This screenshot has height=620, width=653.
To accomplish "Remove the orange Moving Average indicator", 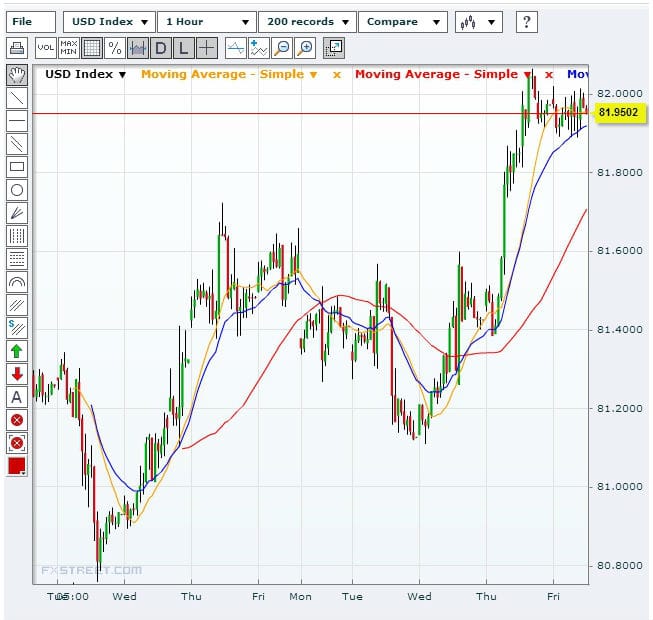I will coord(337,75).
